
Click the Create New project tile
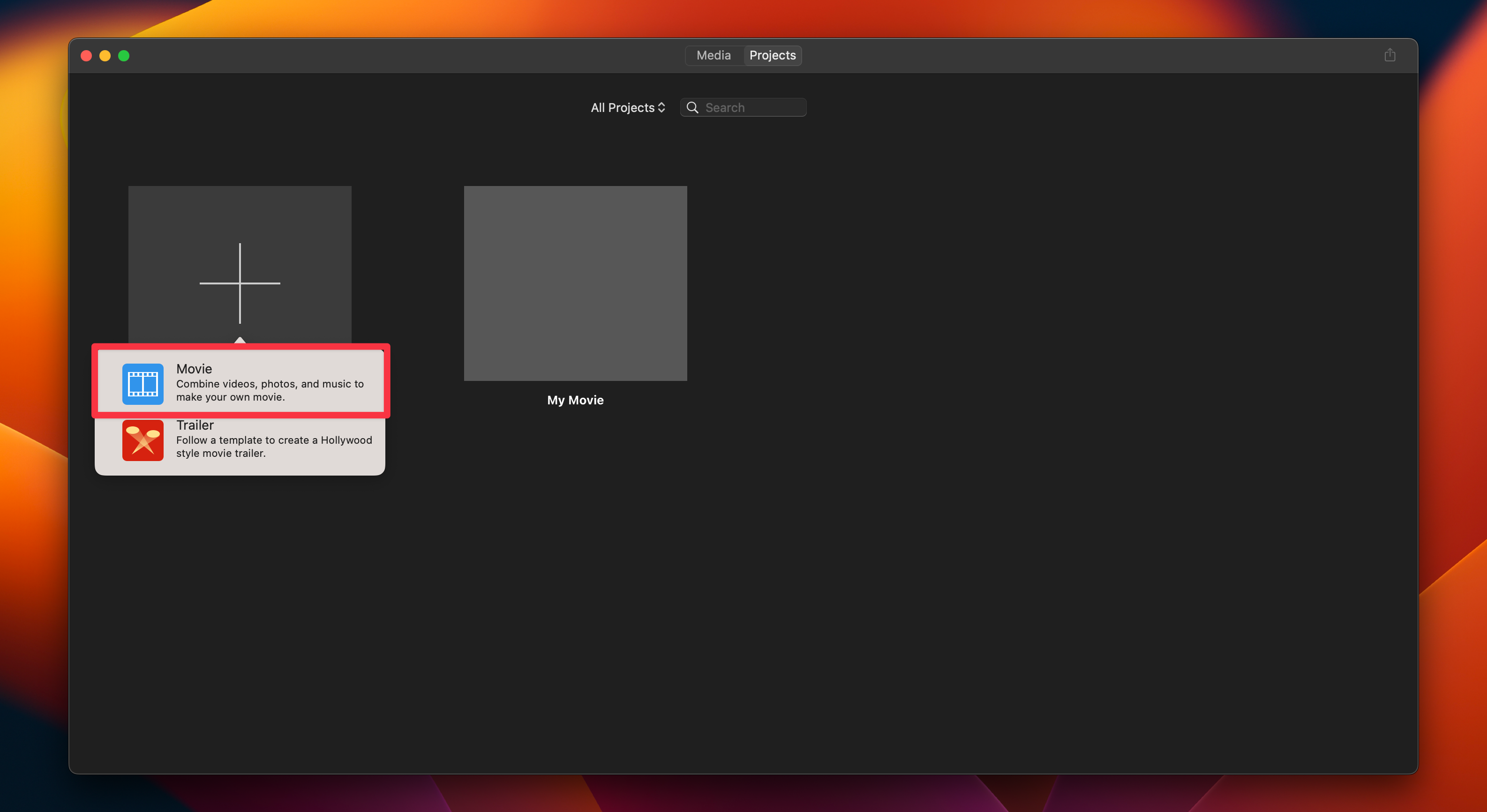[x=239, y=260]
